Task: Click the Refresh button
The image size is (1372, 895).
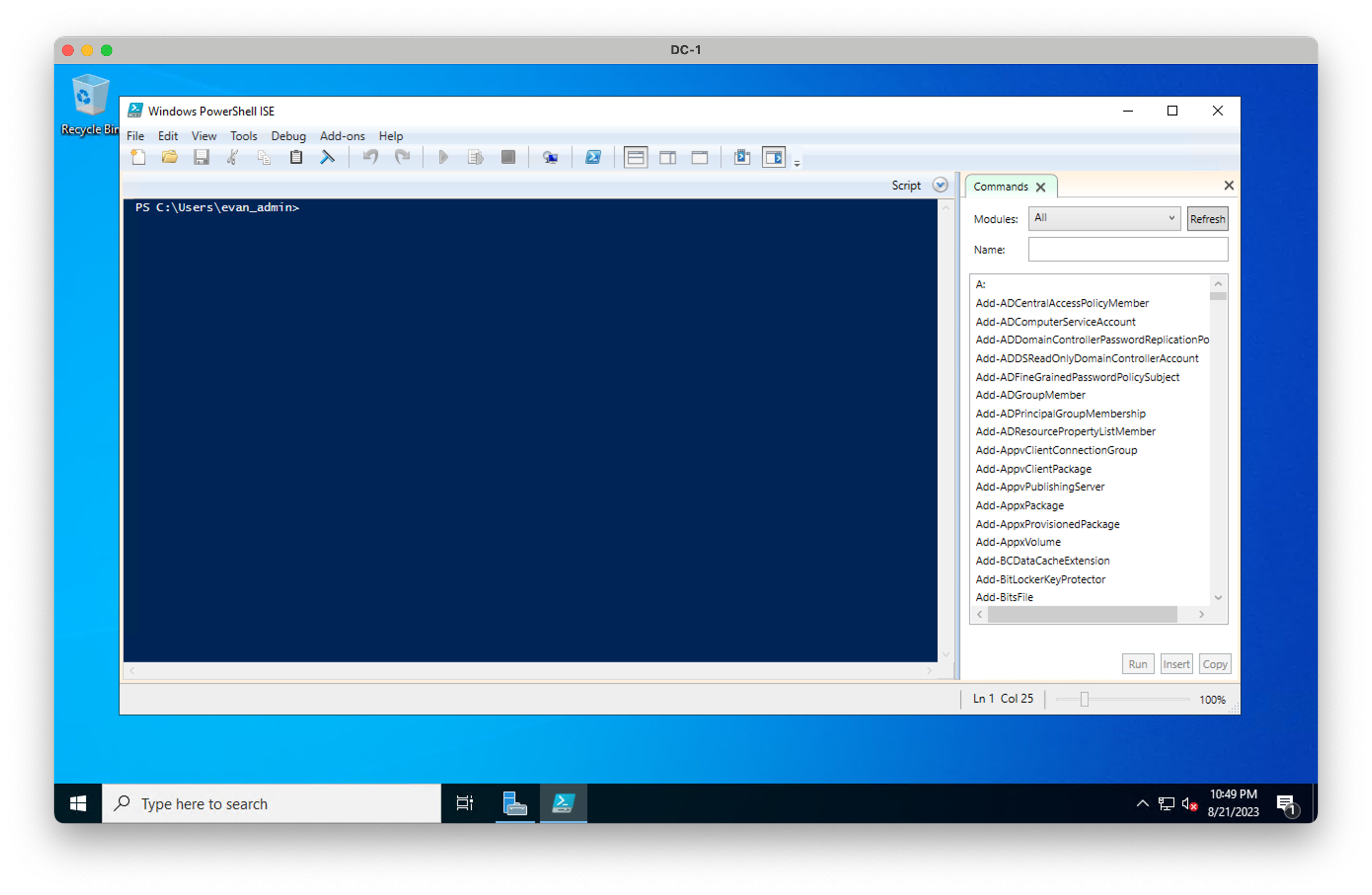Action: point(1207,219)
